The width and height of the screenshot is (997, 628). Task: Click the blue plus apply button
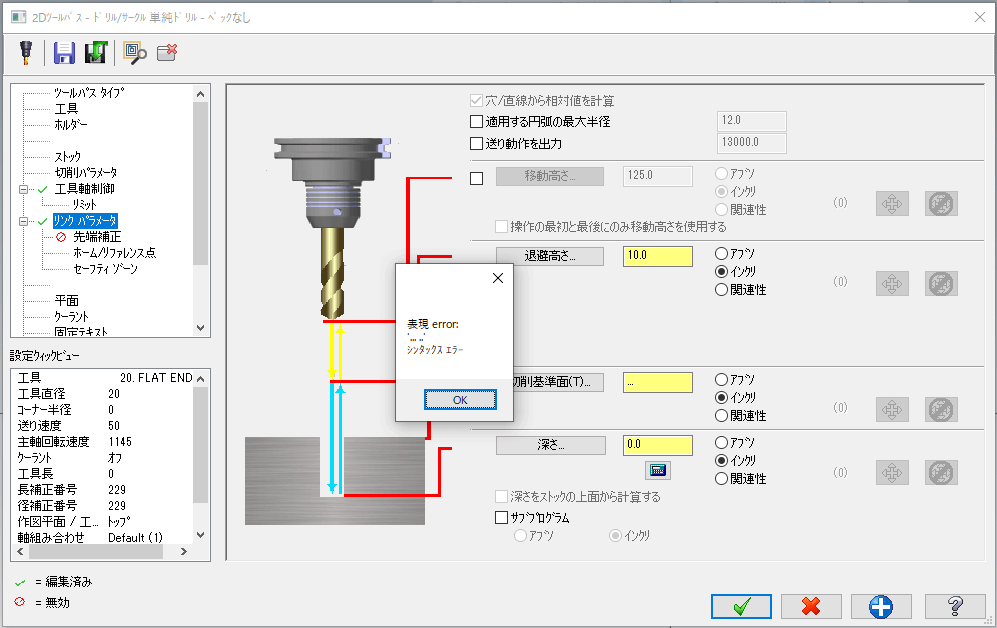[x=881, y=606]
